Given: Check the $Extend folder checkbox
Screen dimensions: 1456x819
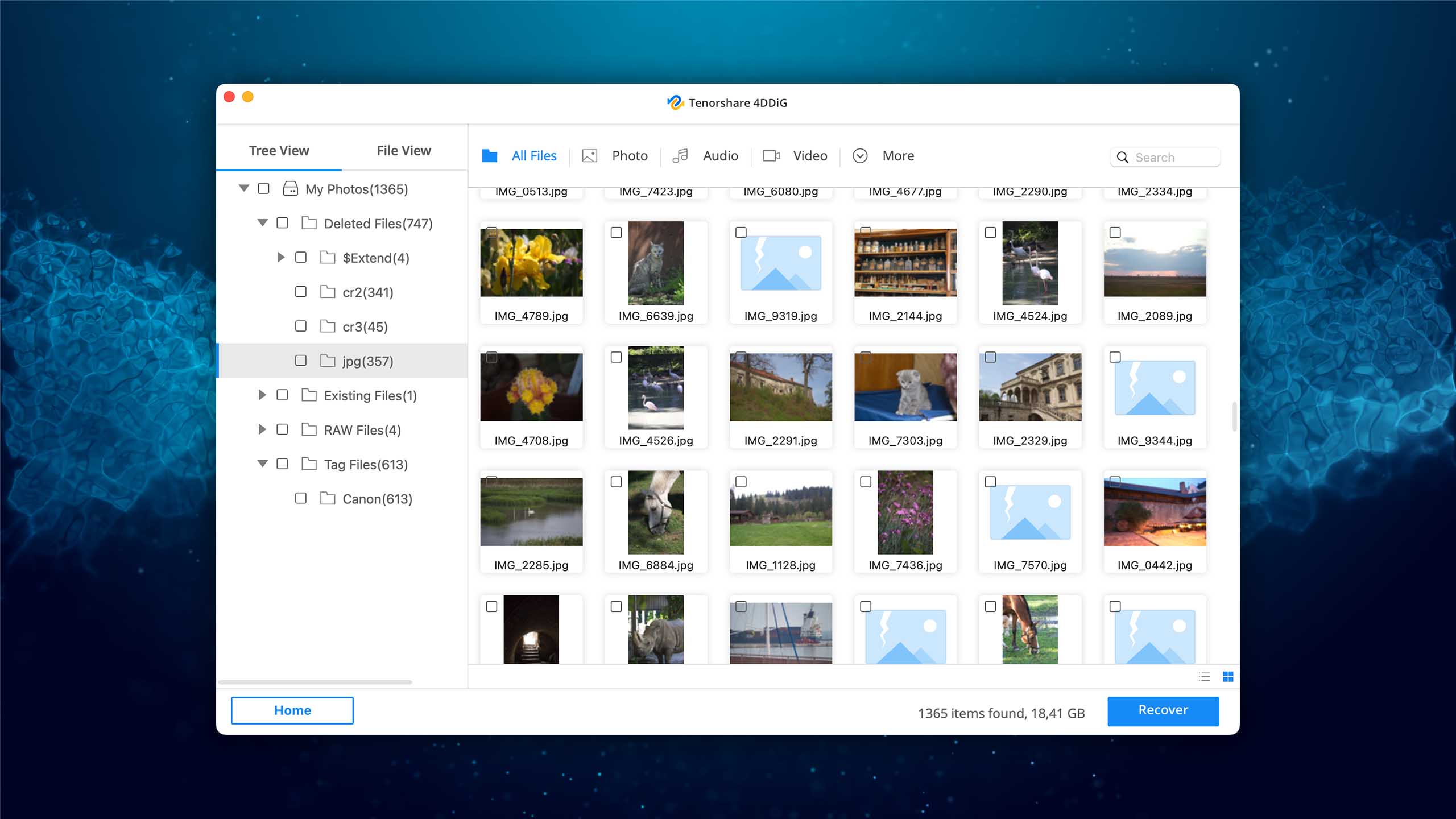Looking at the screenshot, I should [301, 257].
